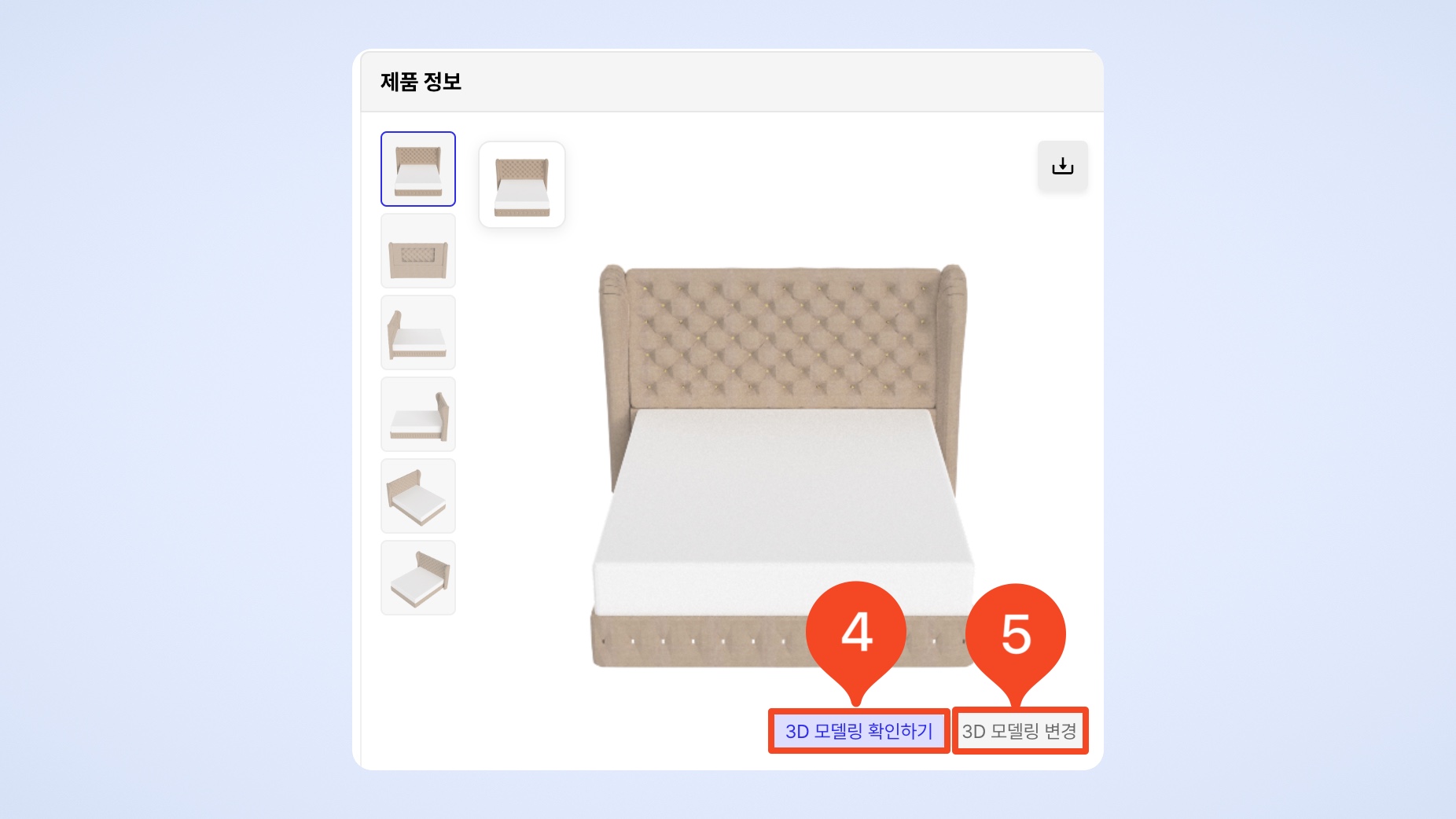Image resolution: width=1456 pixels, height=819 pixels.
Task: Select the top-left angled bed thumbnail
Action: (x=418, y=496)
